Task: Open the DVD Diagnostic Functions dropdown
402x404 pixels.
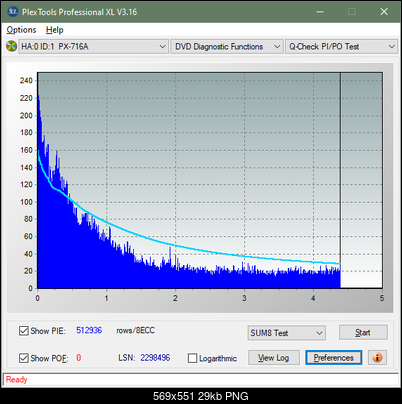Action: pos(227,47)
